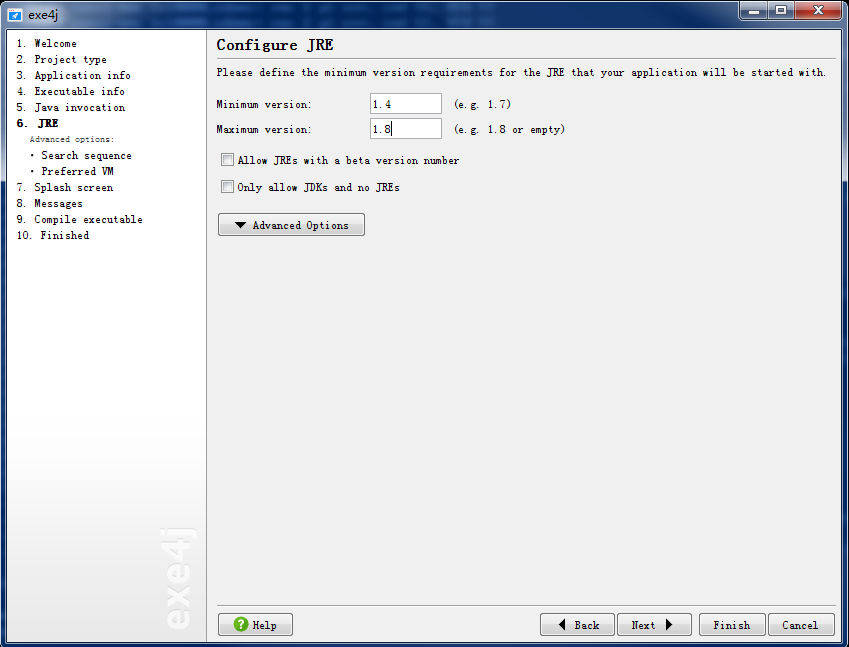Go to step 7 Splash screen
Image resolution: width=849 pixels, height=647 pixels.
pos(65,187)
